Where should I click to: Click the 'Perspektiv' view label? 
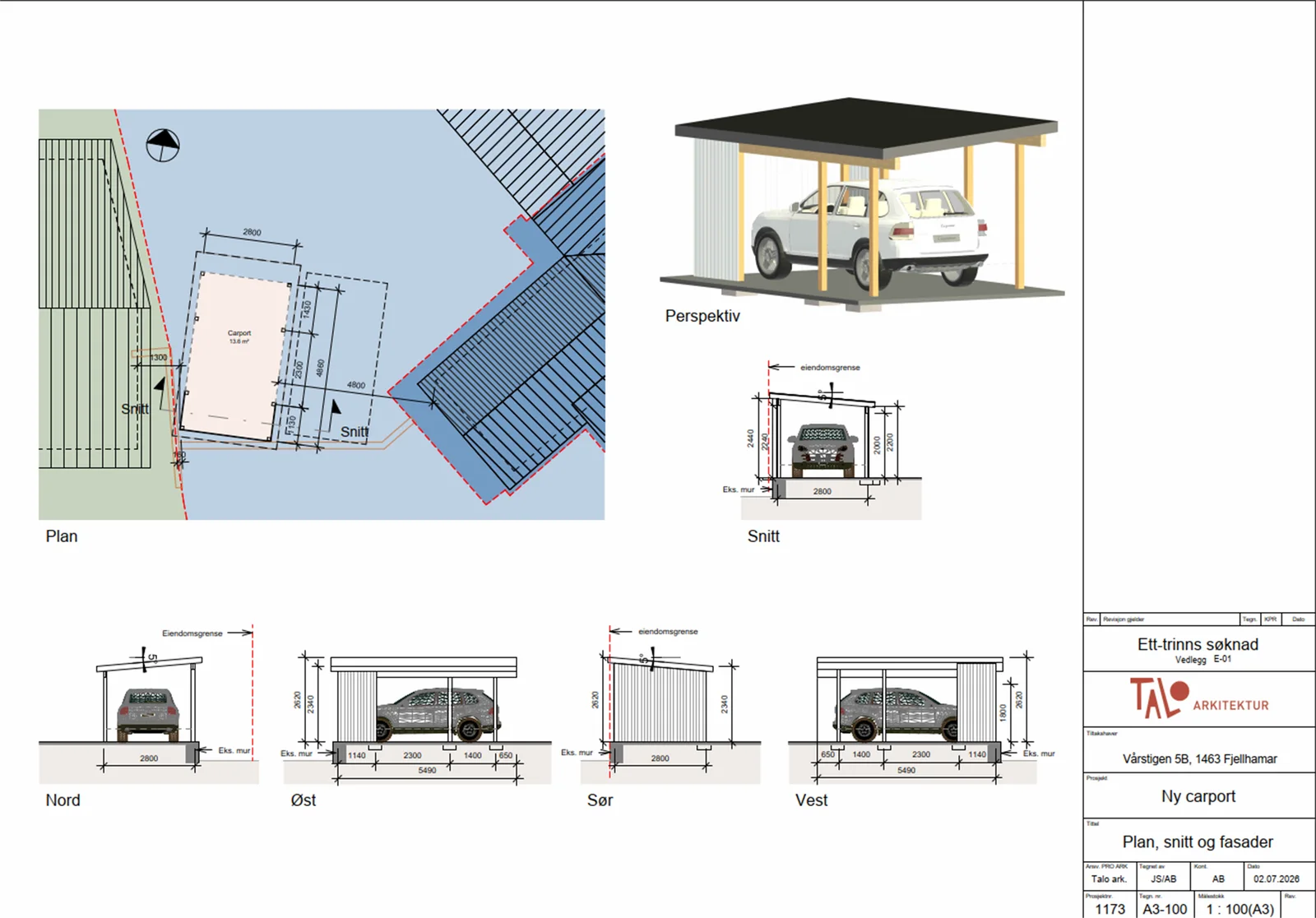702,316
